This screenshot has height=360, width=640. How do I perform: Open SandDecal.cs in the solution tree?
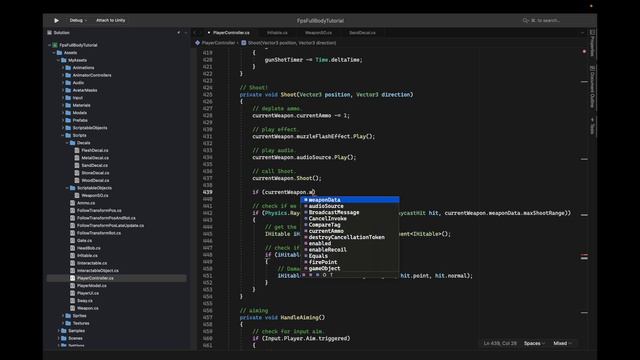tap(95, 166)
